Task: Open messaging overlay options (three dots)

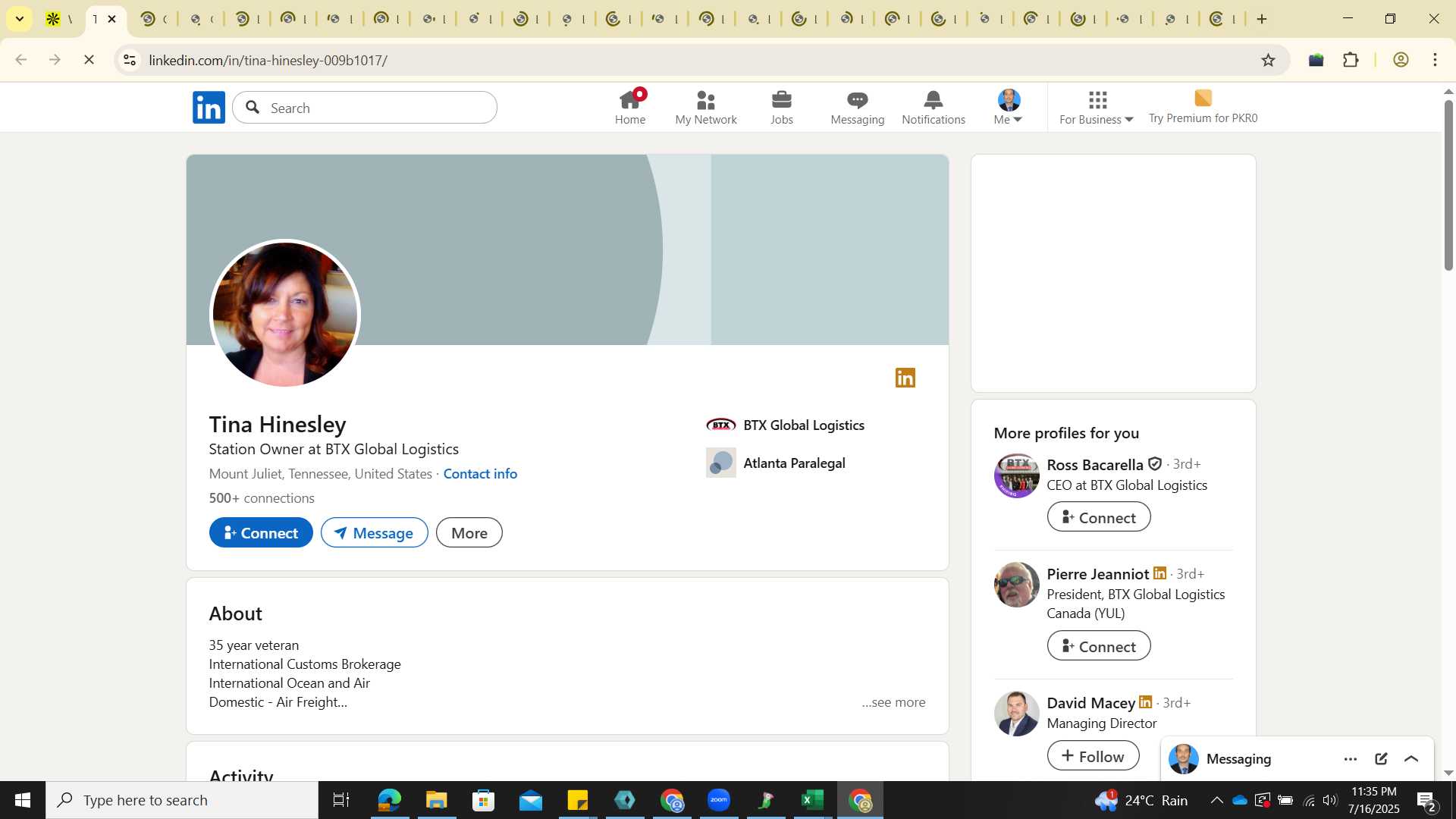Action: click(1351, 758)
